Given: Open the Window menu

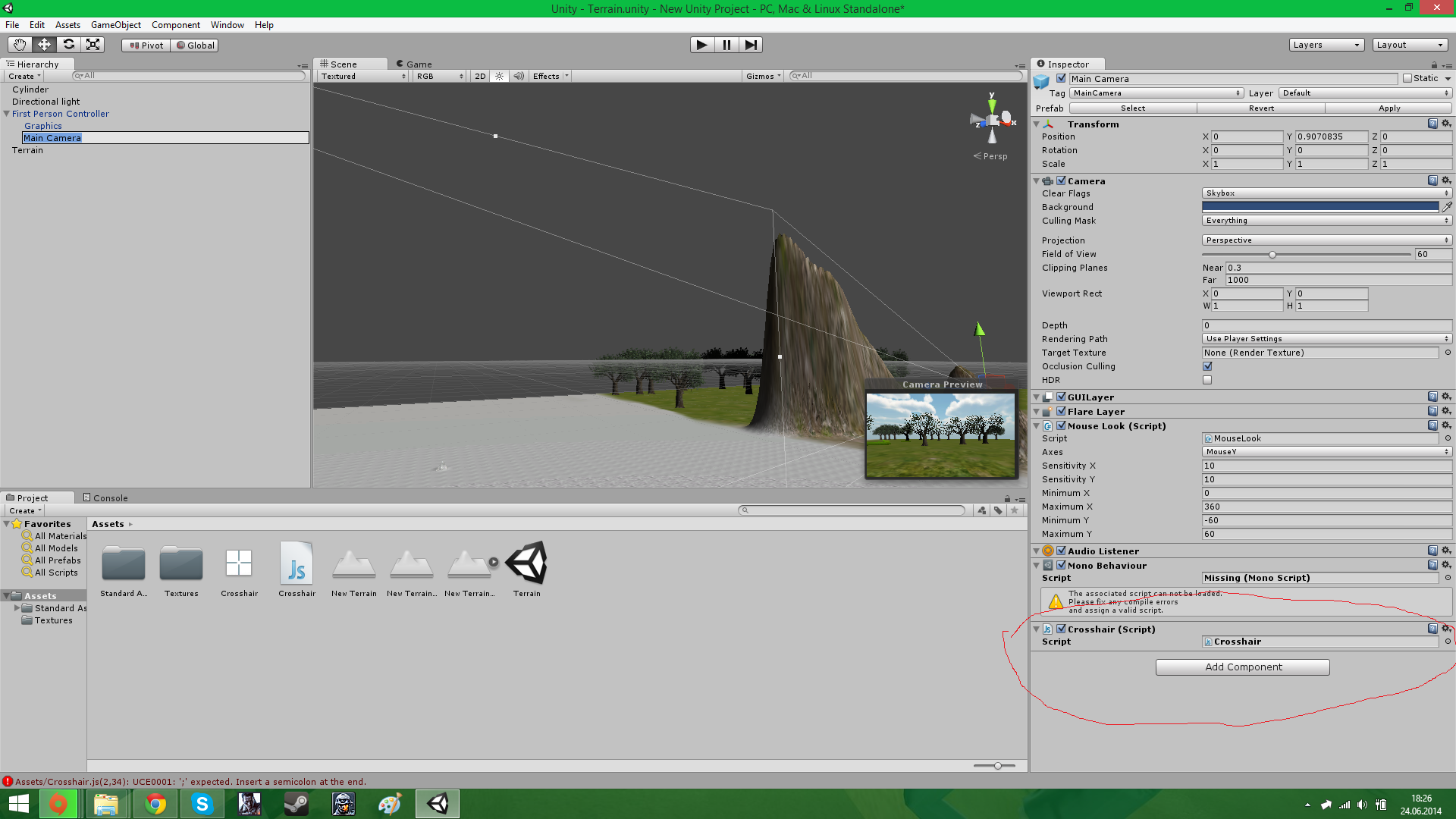Looking at the screenshot, I should 227,25.
